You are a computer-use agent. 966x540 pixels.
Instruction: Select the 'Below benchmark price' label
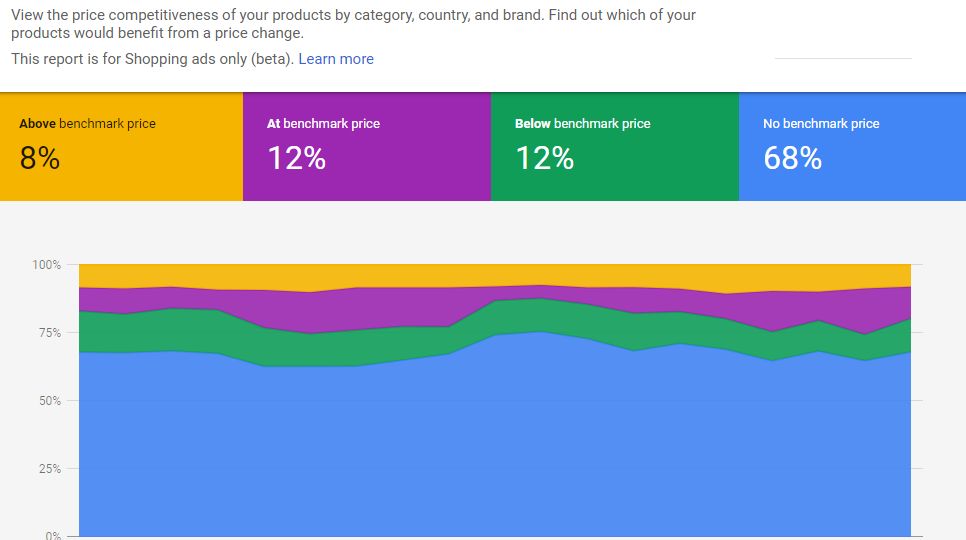pos(583,124)
